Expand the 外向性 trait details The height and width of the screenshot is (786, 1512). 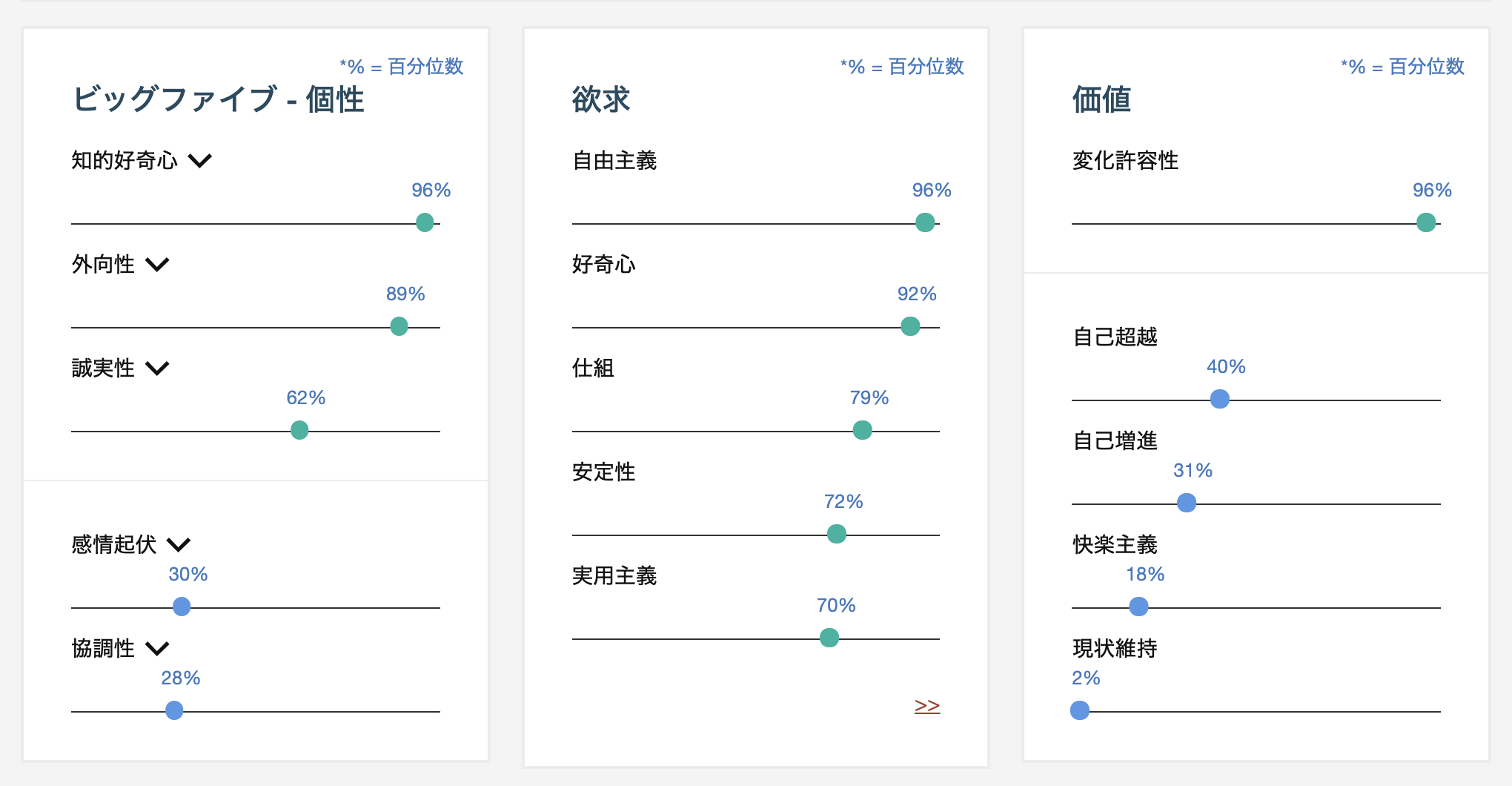157,264
